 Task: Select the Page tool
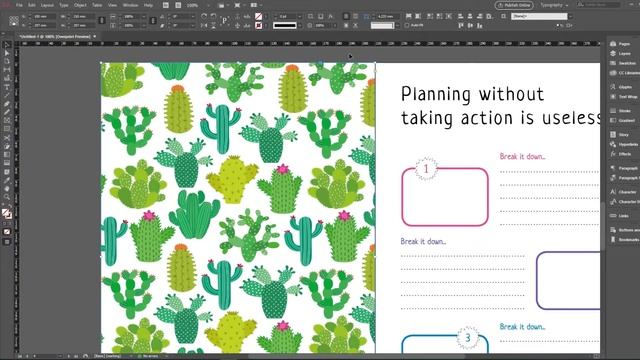coord(7,61)
